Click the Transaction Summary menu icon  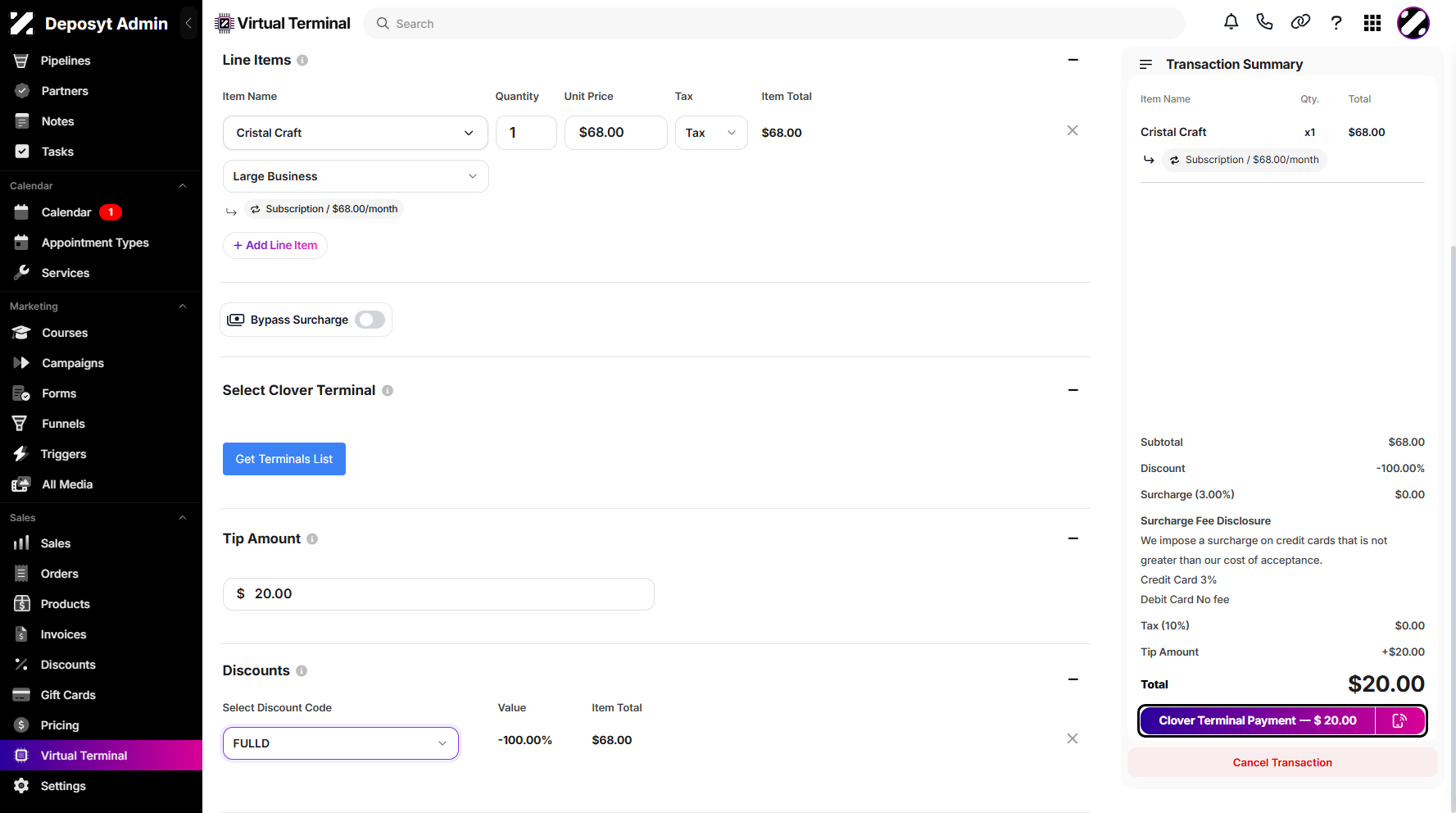[1146, 64]
